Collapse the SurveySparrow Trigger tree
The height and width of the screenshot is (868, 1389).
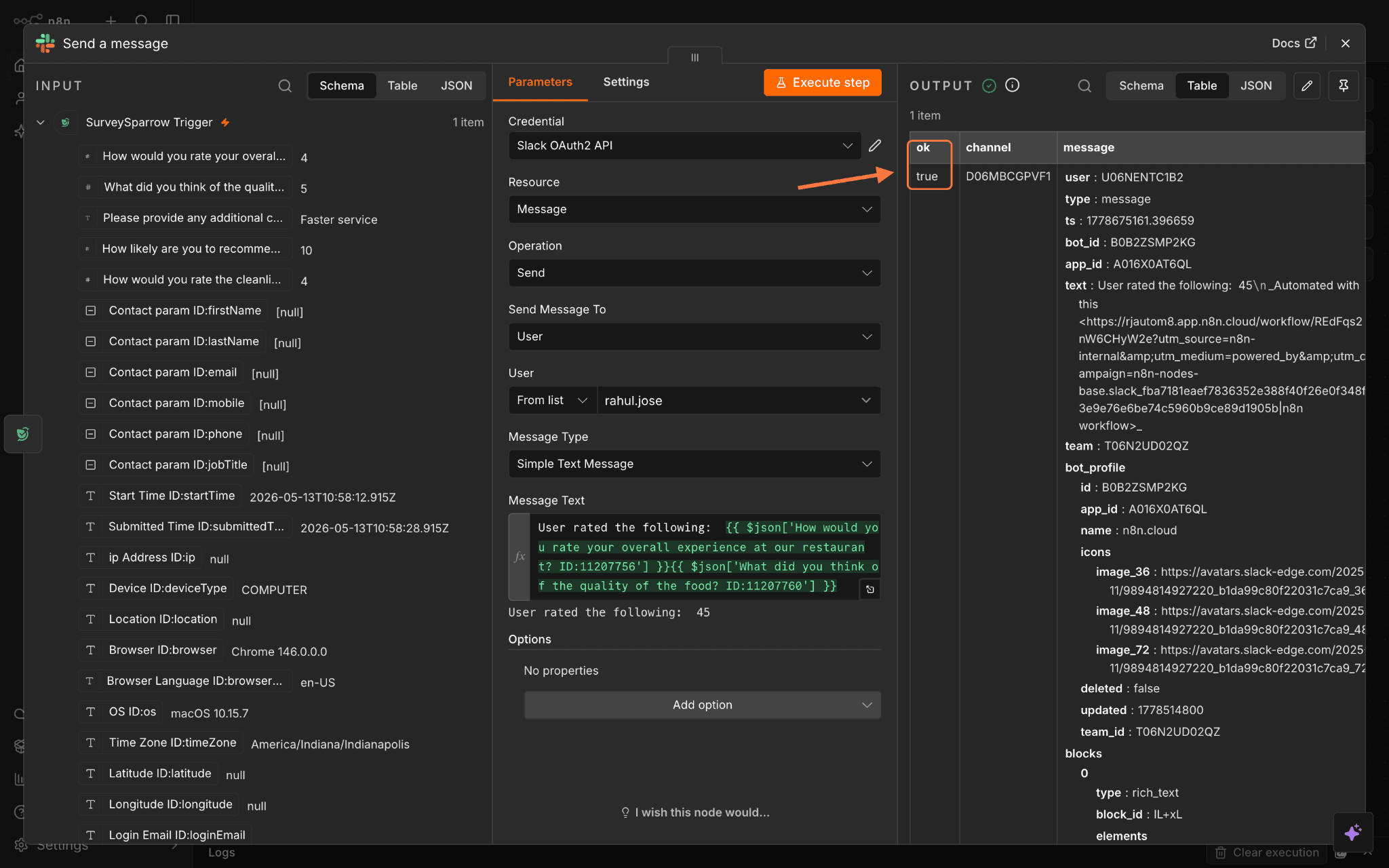coord(41,122)
